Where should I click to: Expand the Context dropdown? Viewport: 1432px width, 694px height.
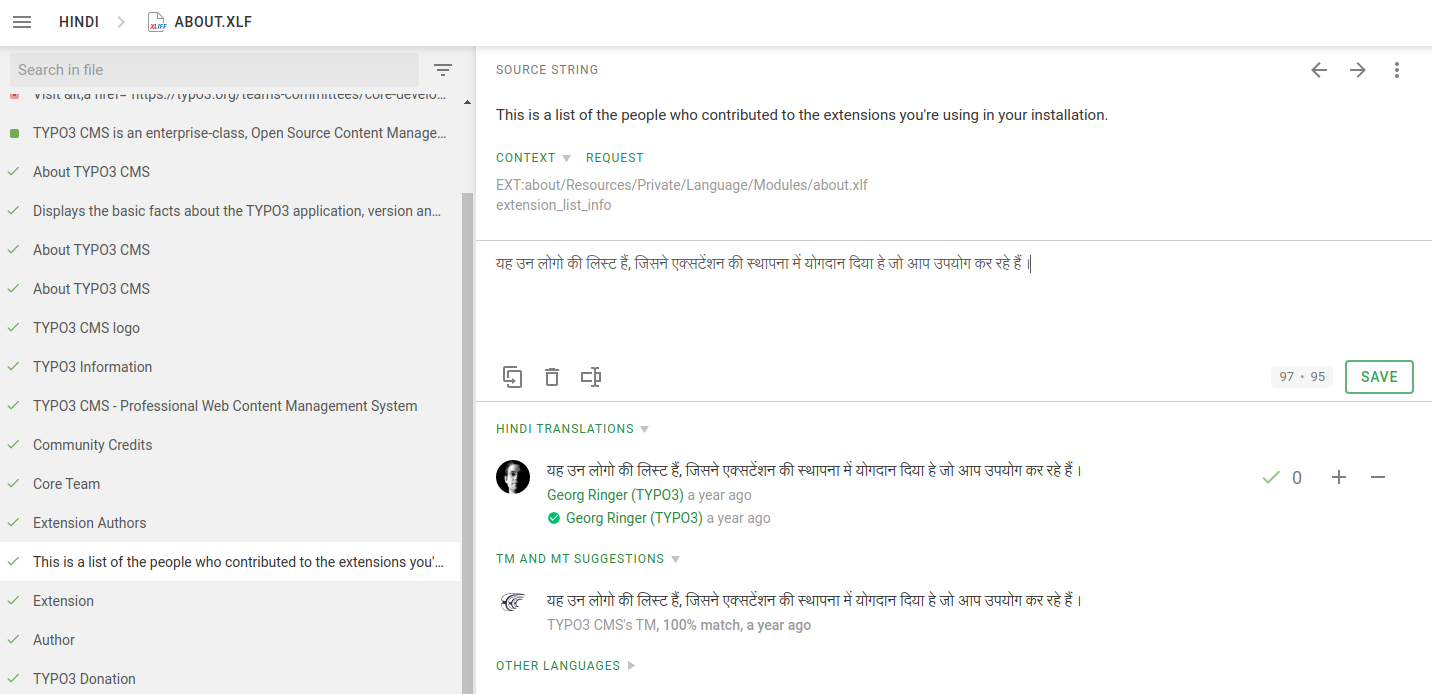tap(534, 158)
